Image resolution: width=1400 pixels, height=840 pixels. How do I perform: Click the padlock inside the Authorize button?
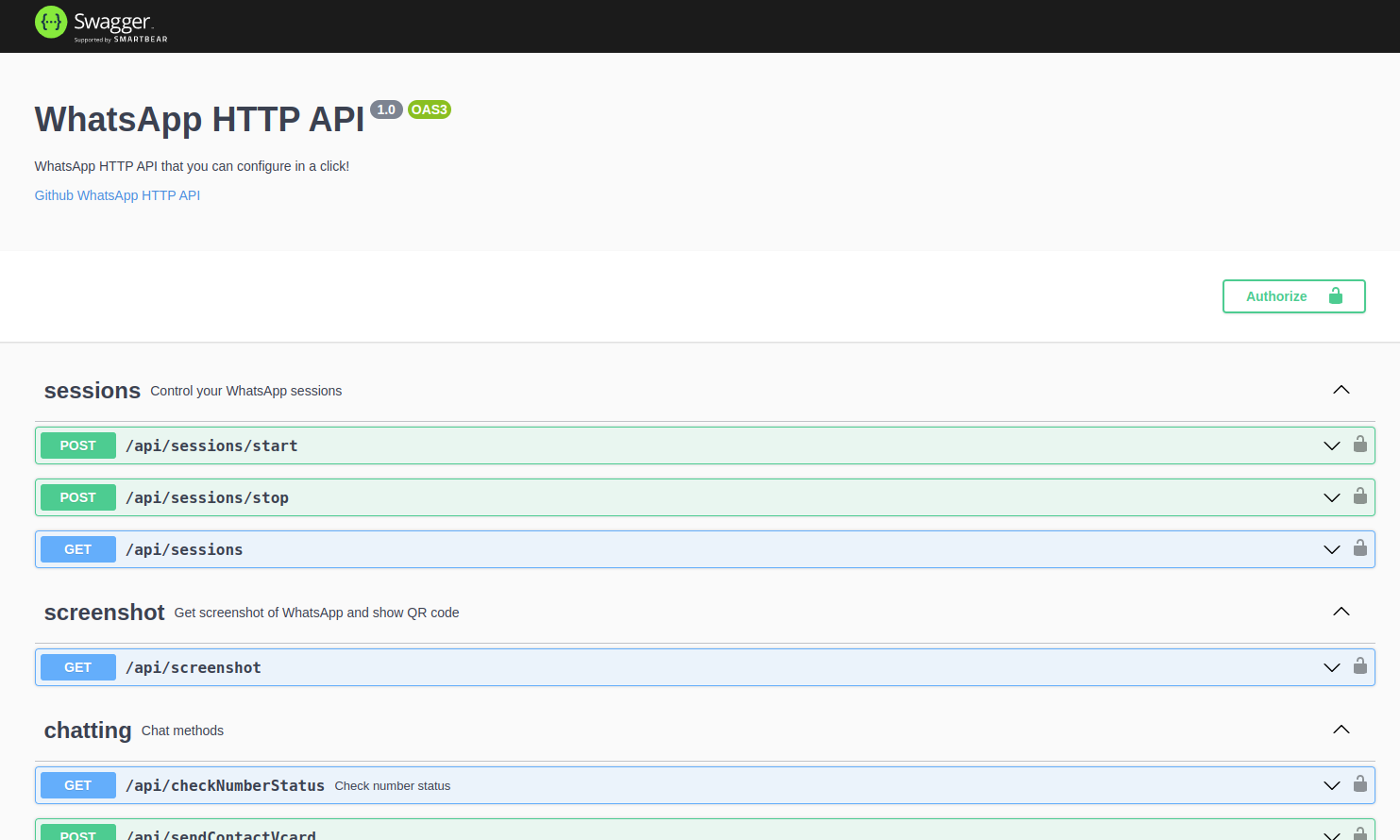(1337, 295)
